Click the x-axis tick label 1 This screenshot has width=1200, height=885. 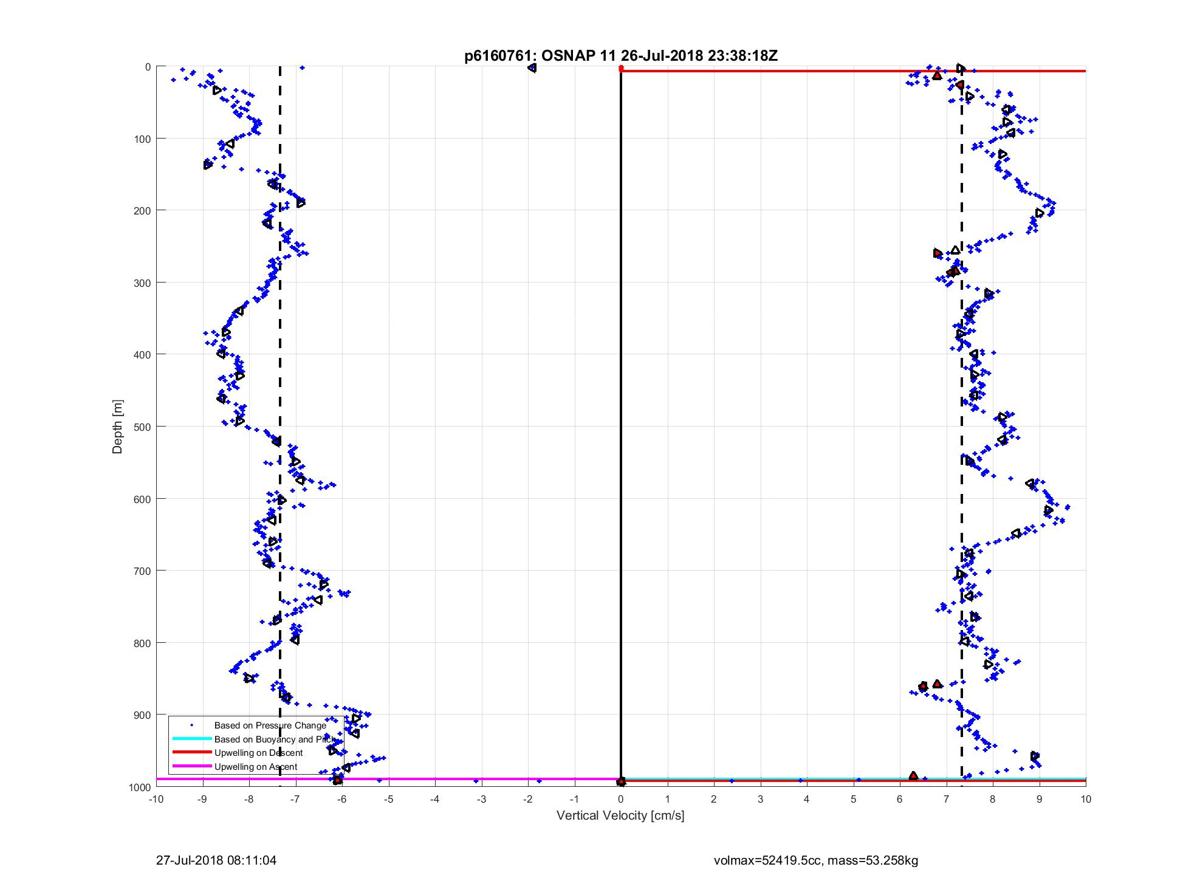667,799
